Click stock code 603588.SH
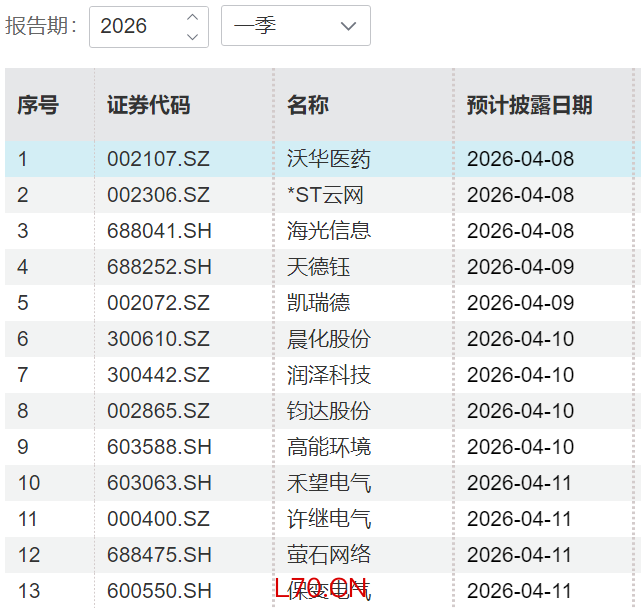The height and width of the screenshot is (608, 641). (159, 447)
